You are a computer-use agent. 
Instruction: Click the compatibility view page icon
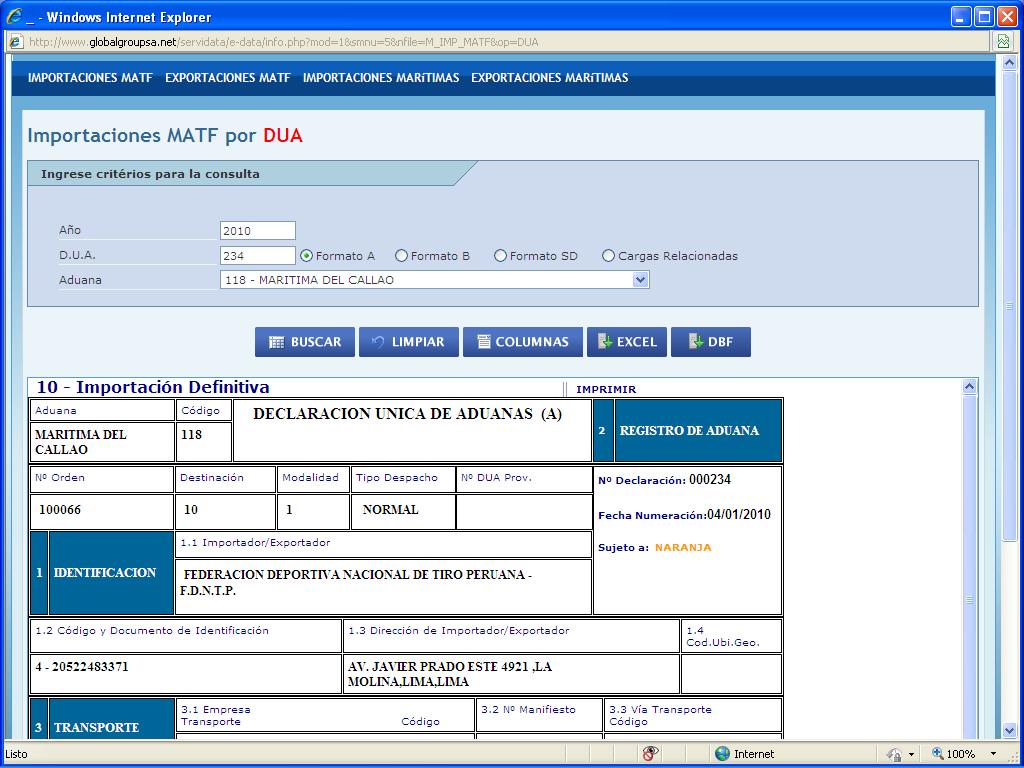[1003, 42]
